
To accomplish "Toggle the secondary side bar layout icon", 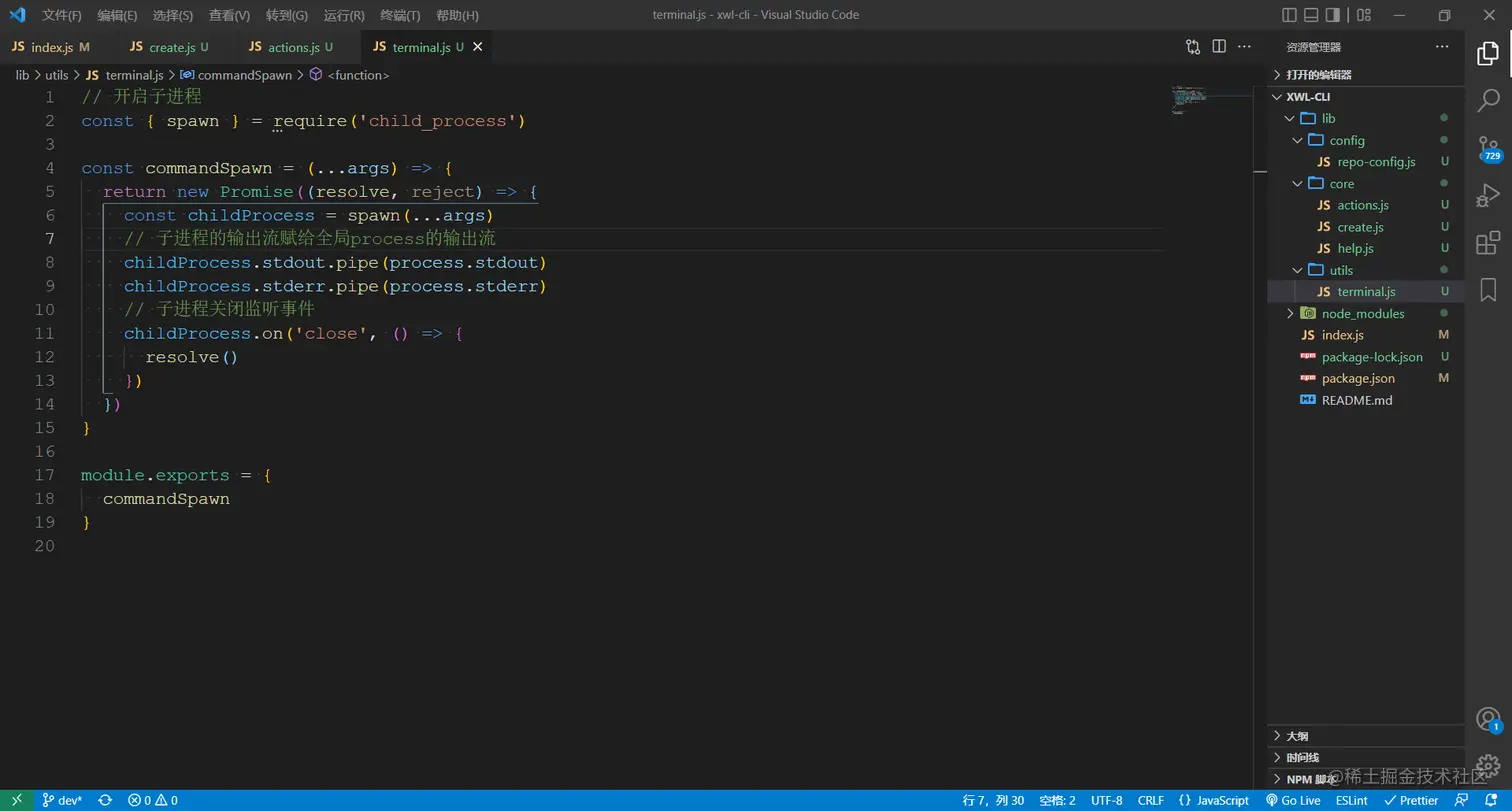I will tap(1333, 15).
